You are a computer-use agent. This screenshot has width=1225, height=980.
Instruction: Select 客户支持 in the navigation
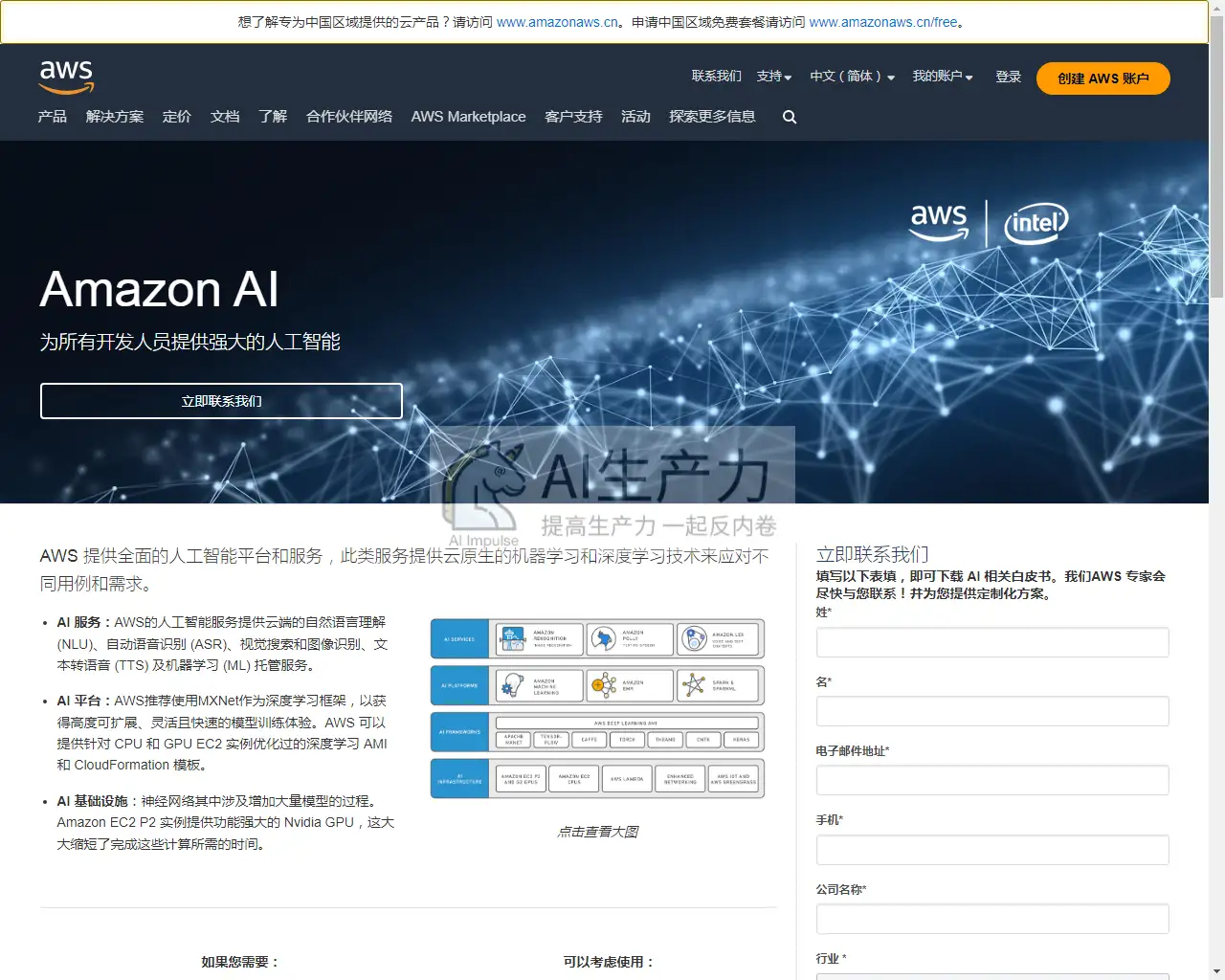coord(573,117)
